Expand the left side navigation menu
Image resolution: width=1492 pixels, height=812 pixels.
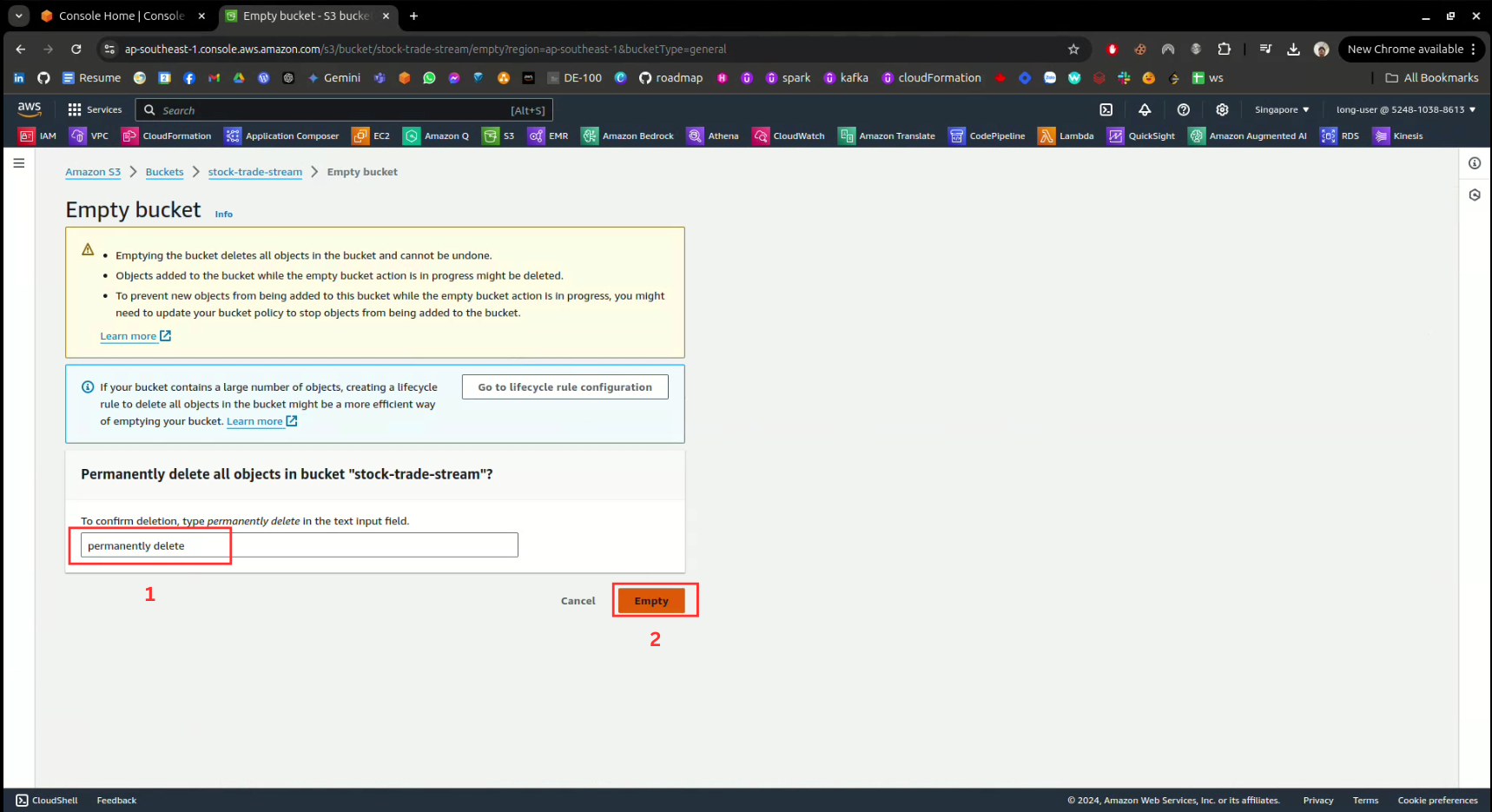19,163
